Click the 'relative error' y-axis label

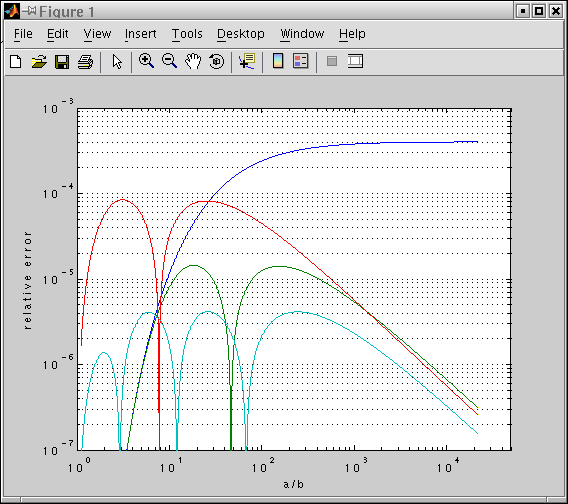(28, 280)
